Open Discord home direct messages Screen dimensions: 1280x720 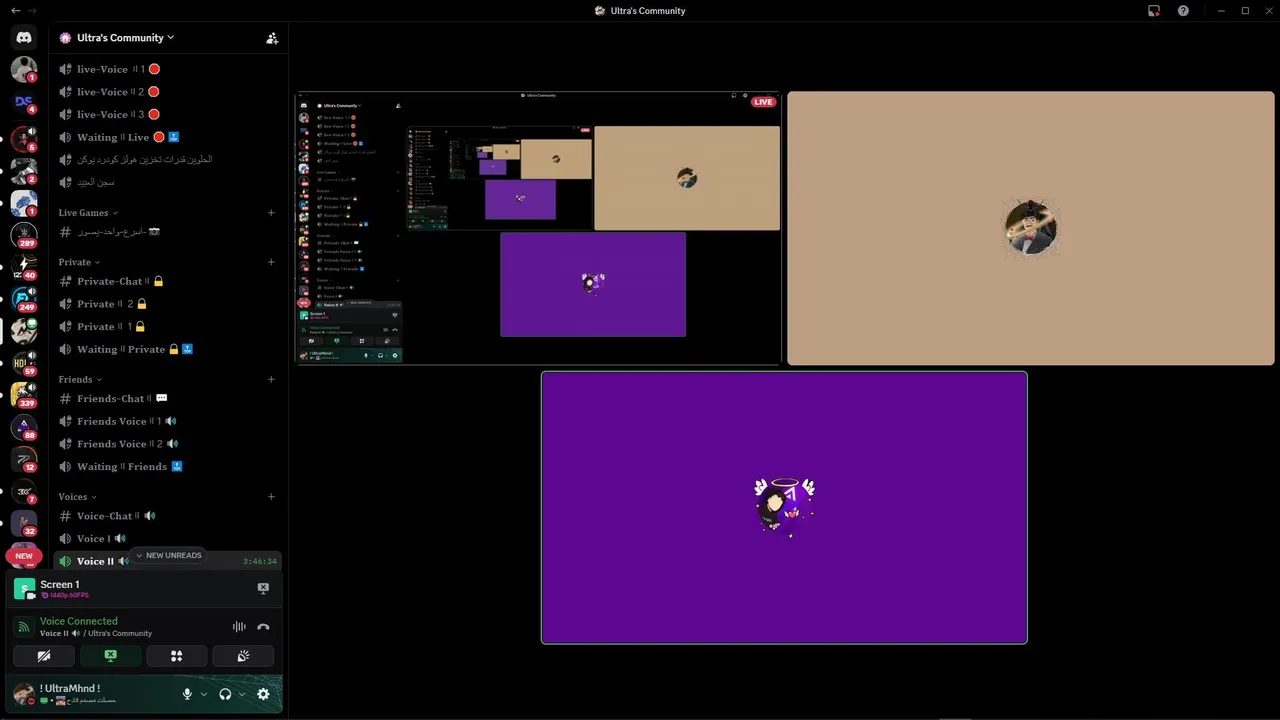coord(24,37)
